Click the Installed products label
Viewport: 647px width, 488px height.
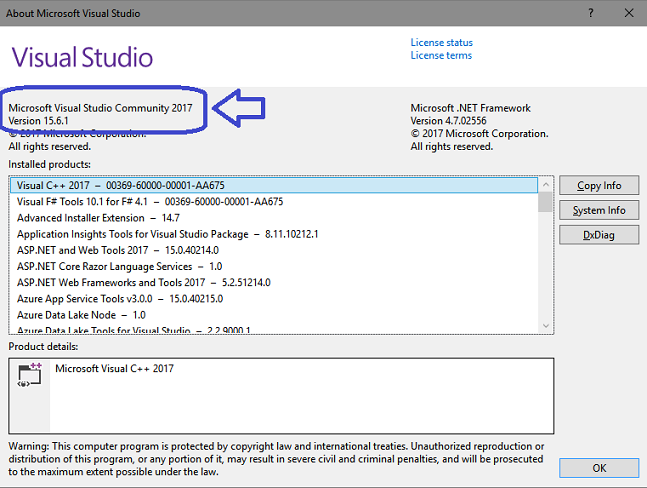click(50, 164)
